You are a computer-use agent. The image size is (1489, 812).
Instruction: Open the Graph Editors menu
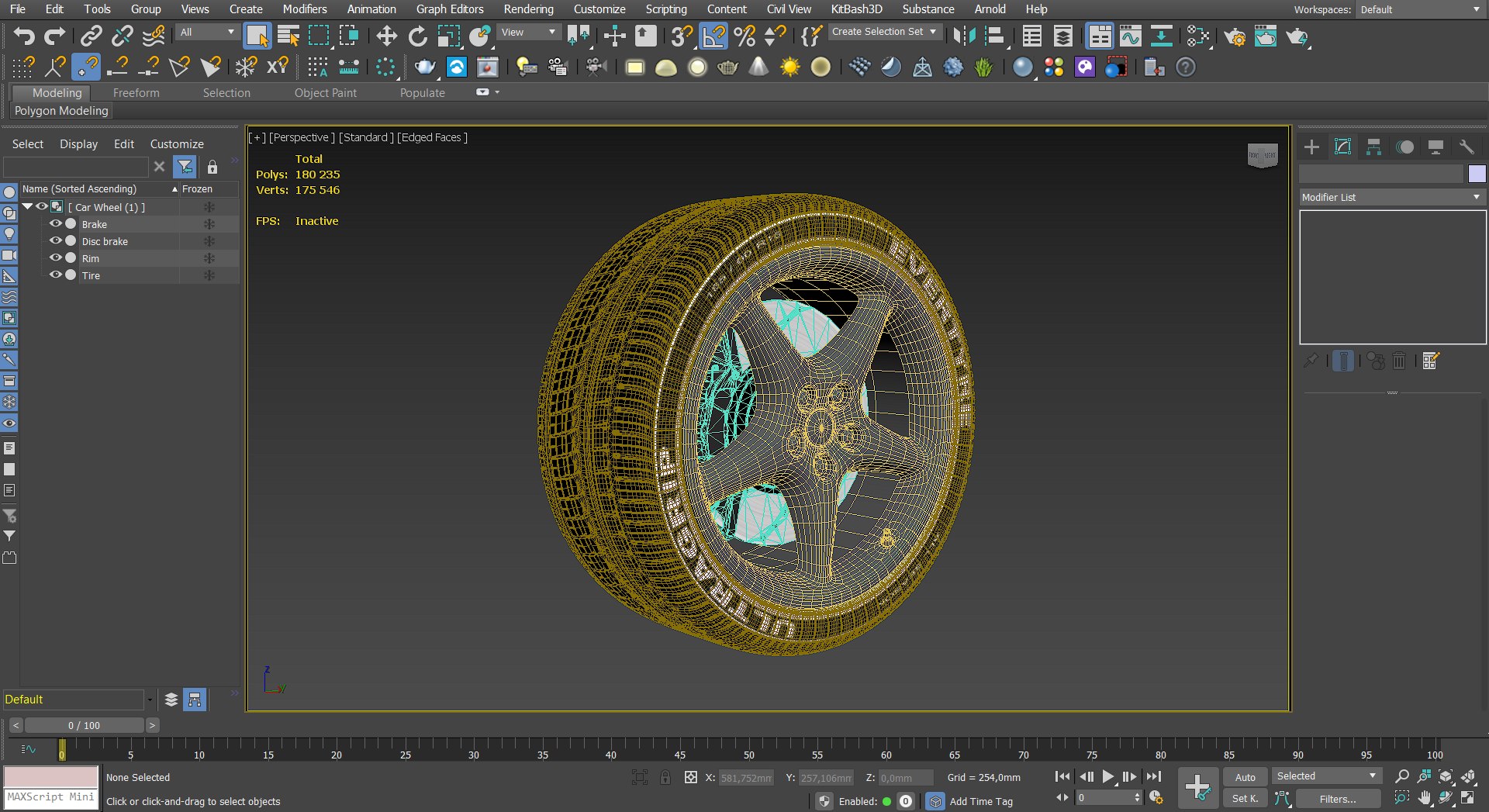[x=450, y=9]
